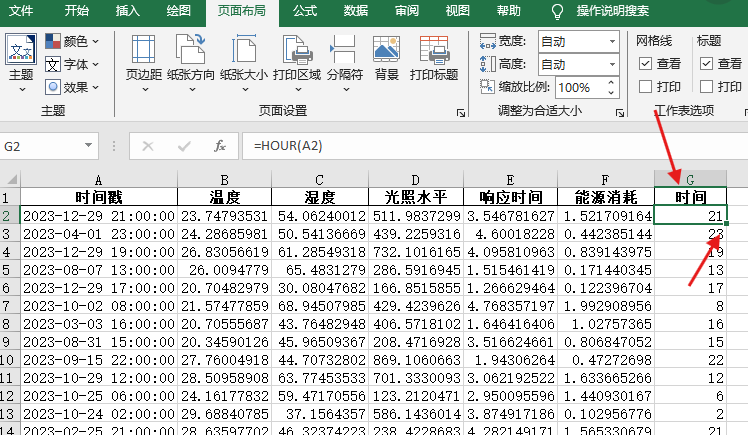The height and width of the screenshot is (435, 748).
Task: Click the 打印区域 print area icon
Action: pyautogui.click(x=297, y=49)
